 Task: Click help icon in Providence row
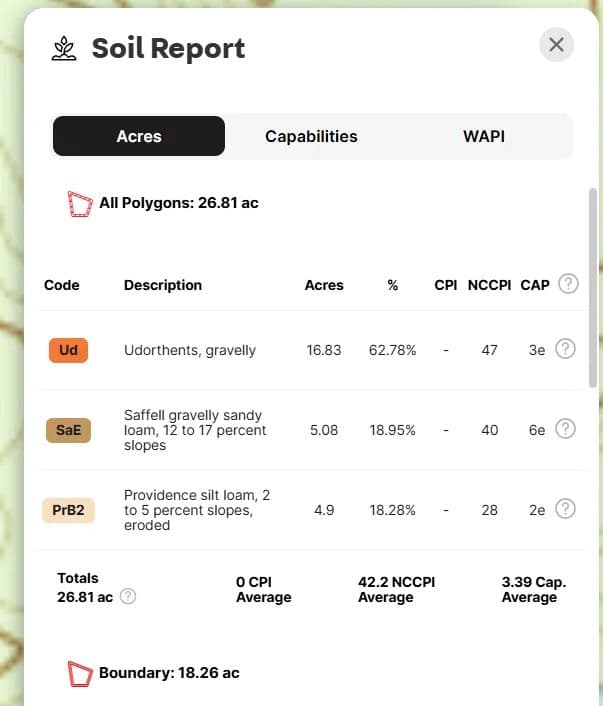click(x=565, y=509)
